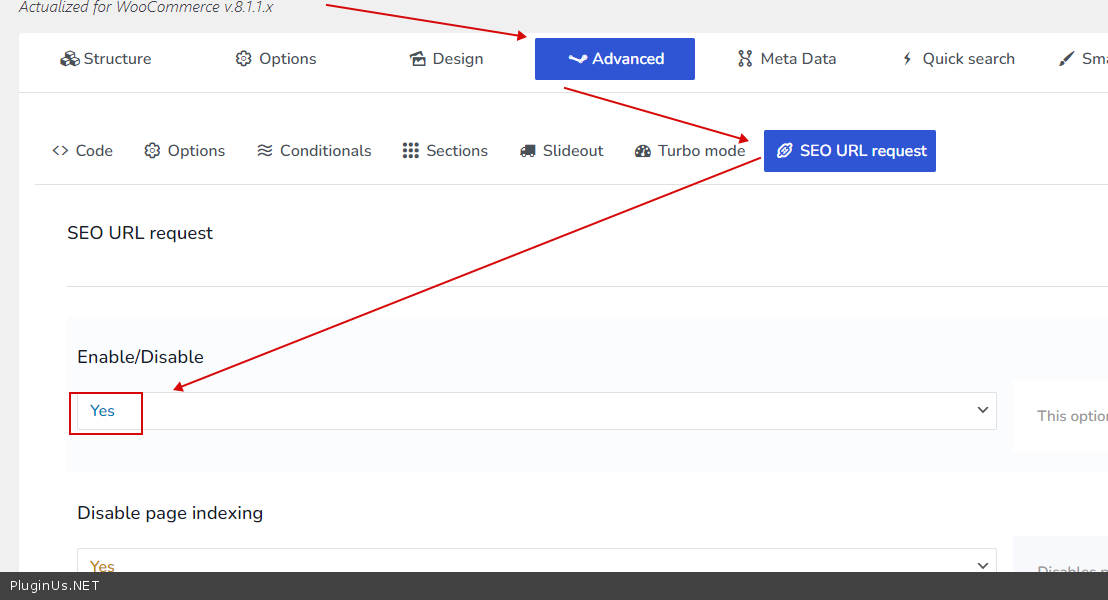The image size is (1108, 600).
Task: Click the Sections grid icon
Action: [411, 151]
